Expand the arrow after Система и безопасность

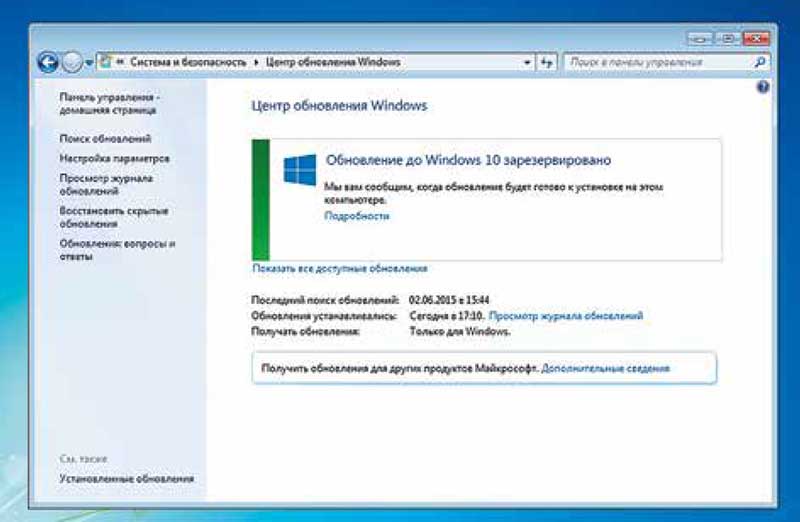coord(256,62)
